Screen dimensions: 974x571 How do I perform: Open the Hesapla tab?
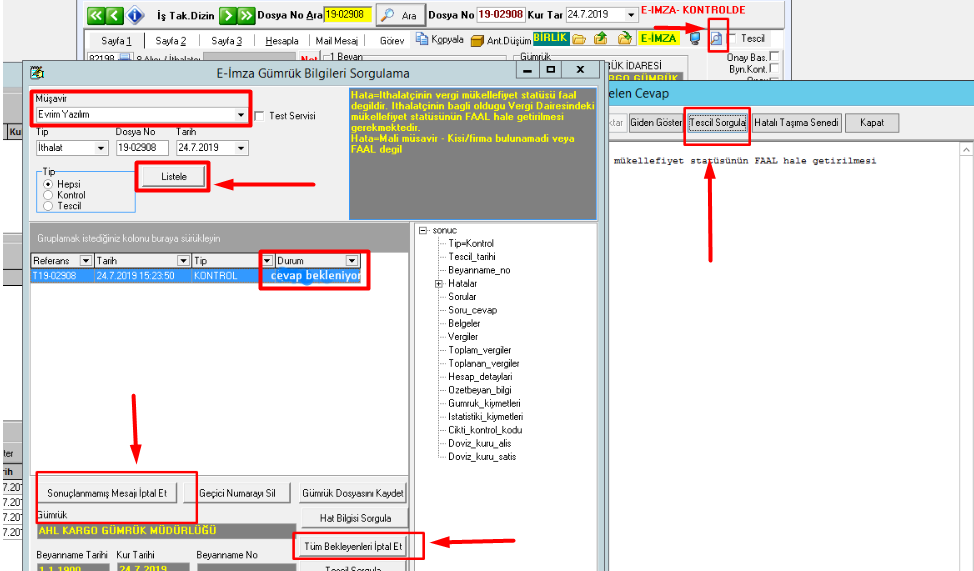(x=282, y=41)
